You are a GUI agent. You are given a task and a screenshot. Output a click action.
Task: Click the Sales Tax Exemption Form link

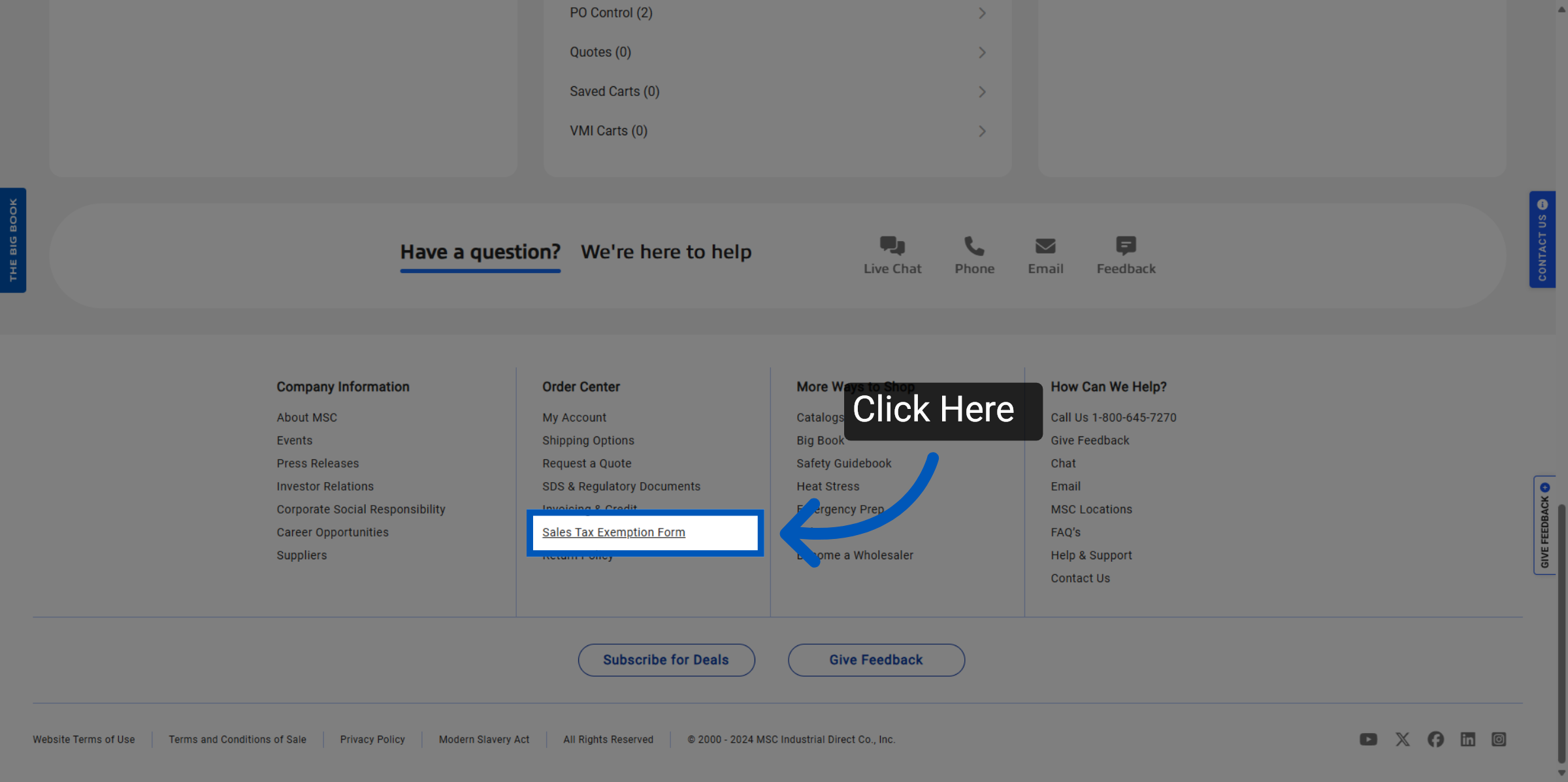coord(613,532)
